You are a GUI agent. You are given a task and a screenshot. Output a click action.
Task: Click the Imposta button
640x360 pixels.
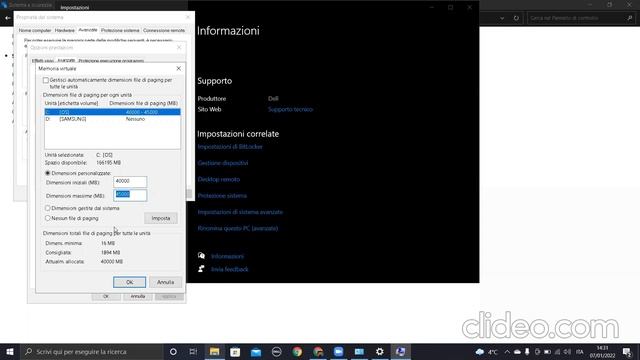click(x=161, y=218)
